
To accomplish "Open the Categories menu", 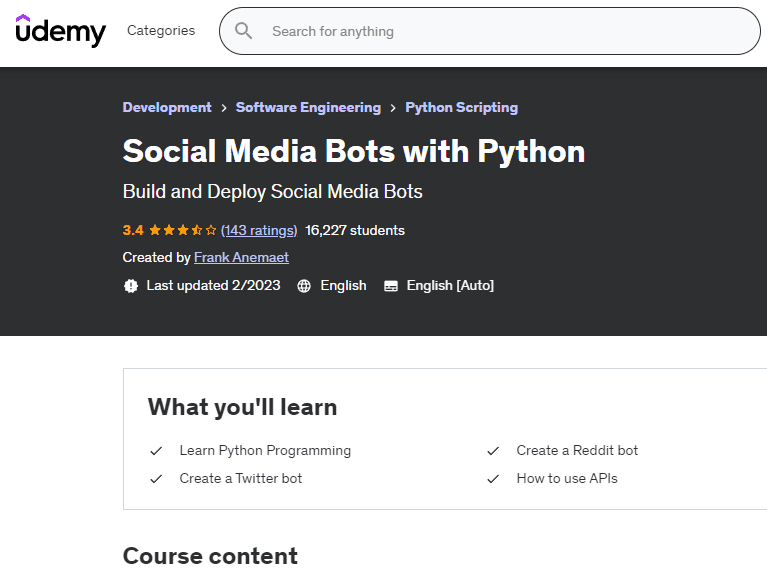I will coord(161,31).
